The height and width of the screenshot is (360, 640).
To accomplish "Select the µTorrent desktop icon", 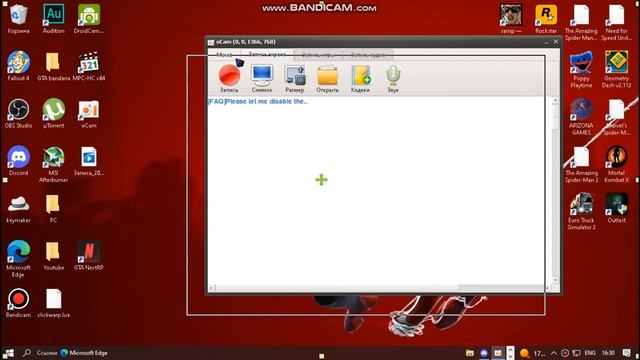I will 53,113.
